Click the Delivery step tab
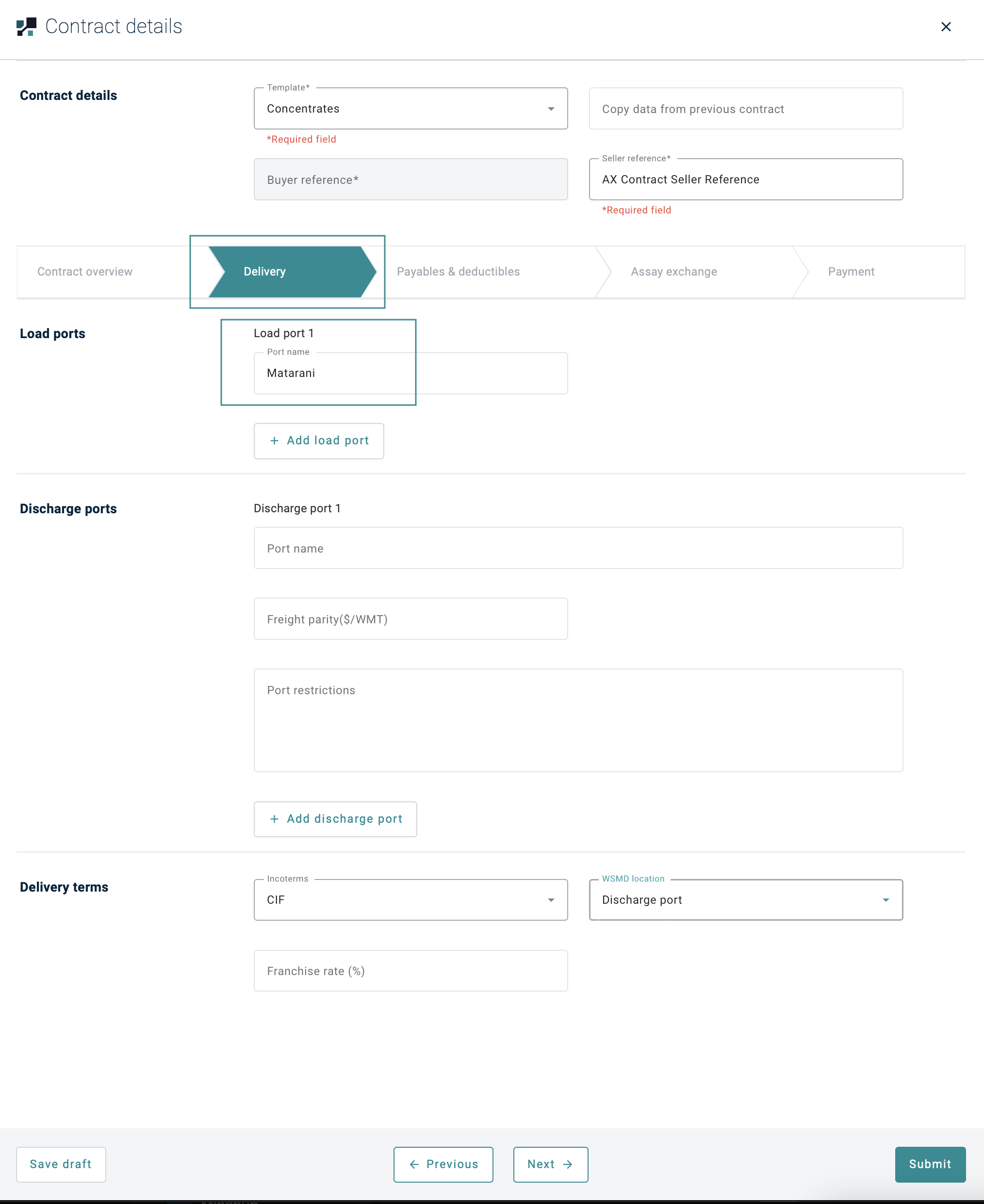 (x=265, y=272)
